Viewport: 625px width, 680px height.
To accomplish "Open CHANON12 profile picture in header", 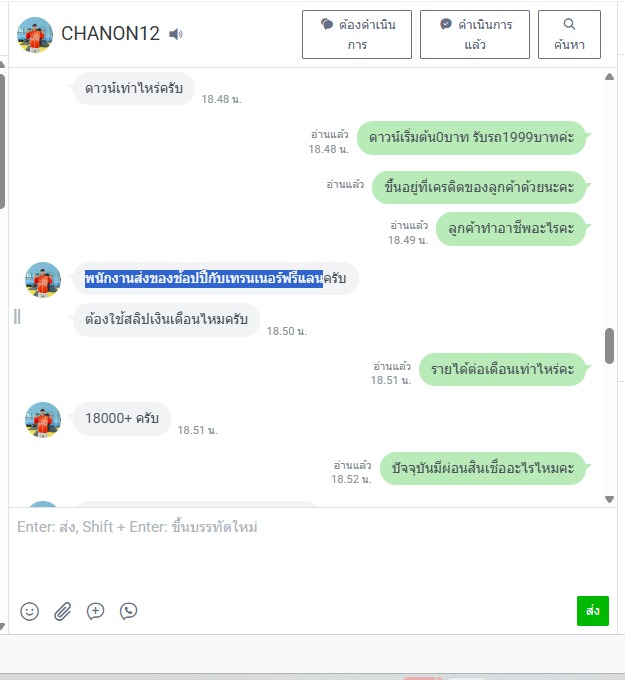I will (35, 35).
